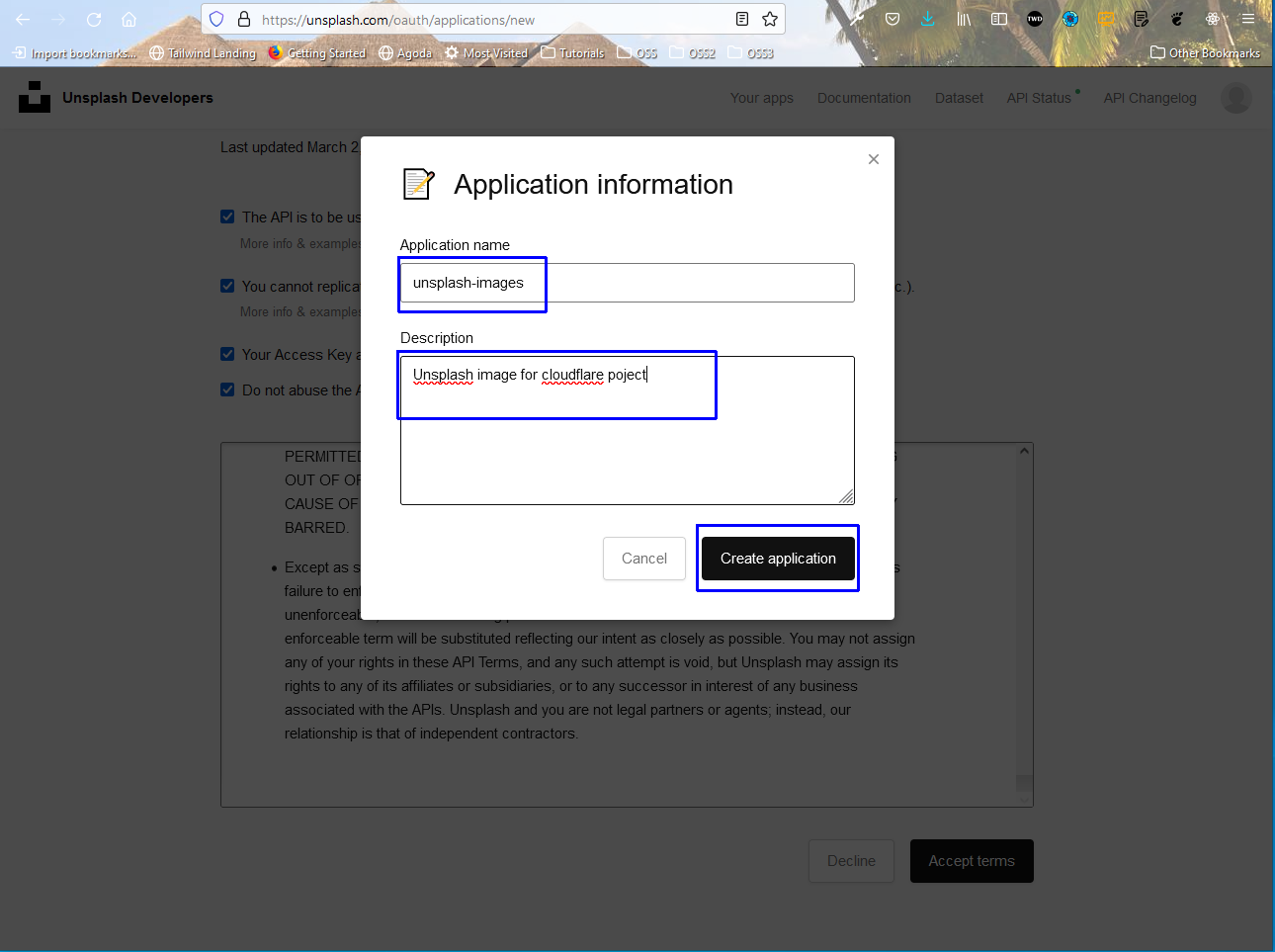Click inside the Description textarea
Screen dimensions: 1275x952
click(628, 431)
